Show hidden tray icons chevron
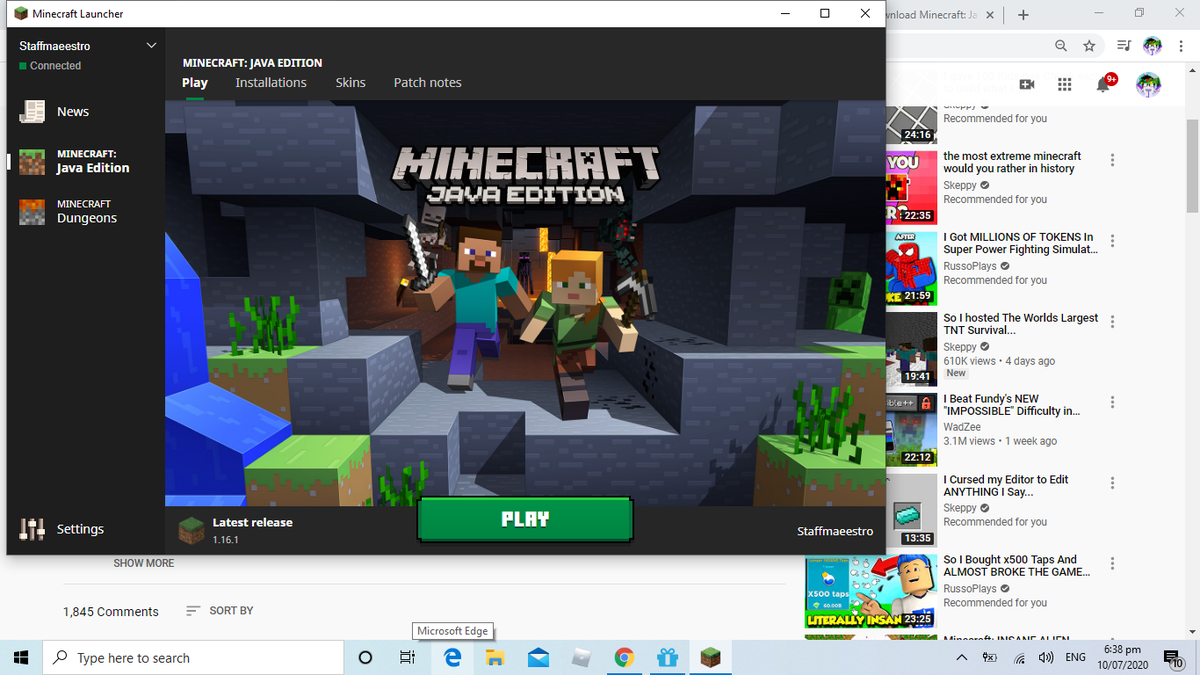Screen dimensions: 1200x675 tap(962, 658)
